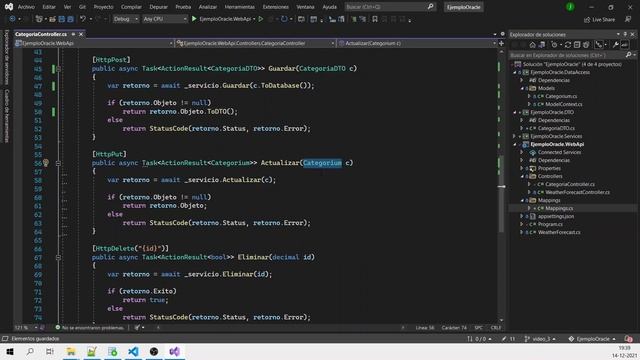The width and height of the screenshot is (640, 360).
Task: Collapse the Controllers folder
Action: 522,176
